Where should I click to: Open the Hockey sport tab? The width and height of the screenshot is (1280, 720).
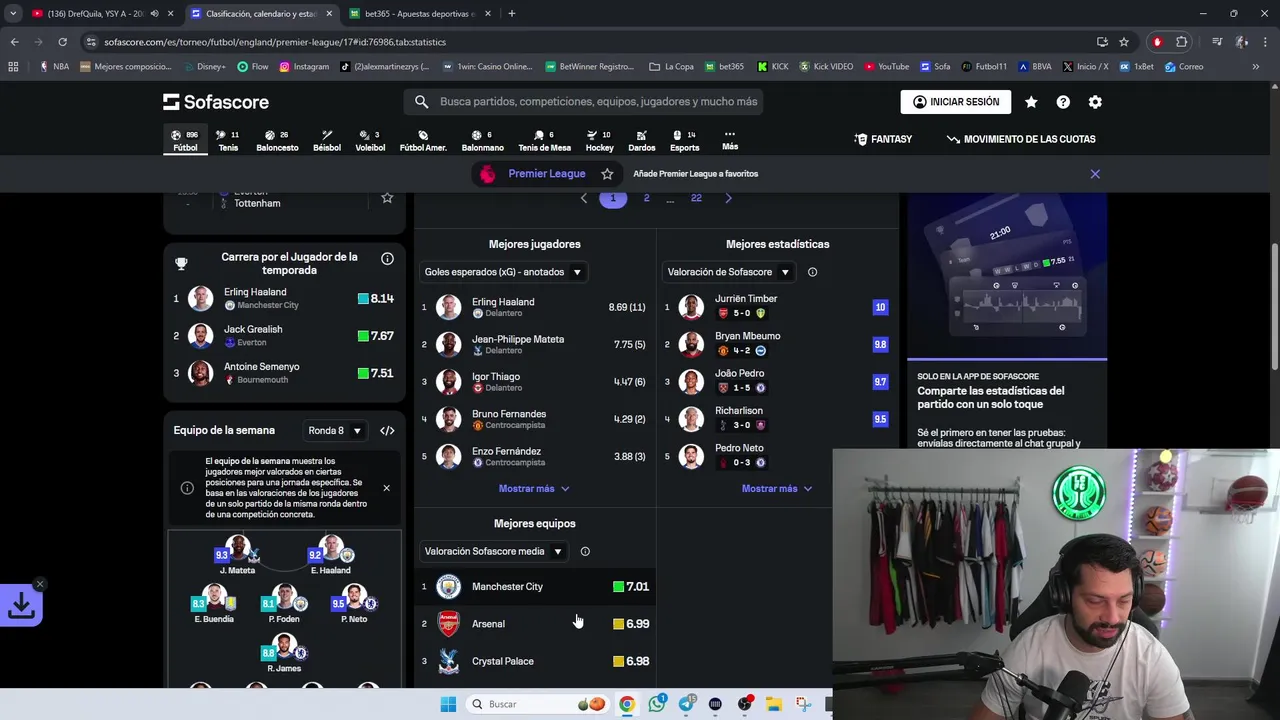click(x=599, y=141)
